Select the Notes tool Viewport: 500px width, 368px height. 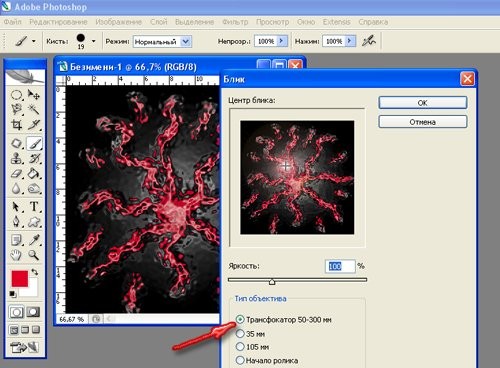click(17, 240)
